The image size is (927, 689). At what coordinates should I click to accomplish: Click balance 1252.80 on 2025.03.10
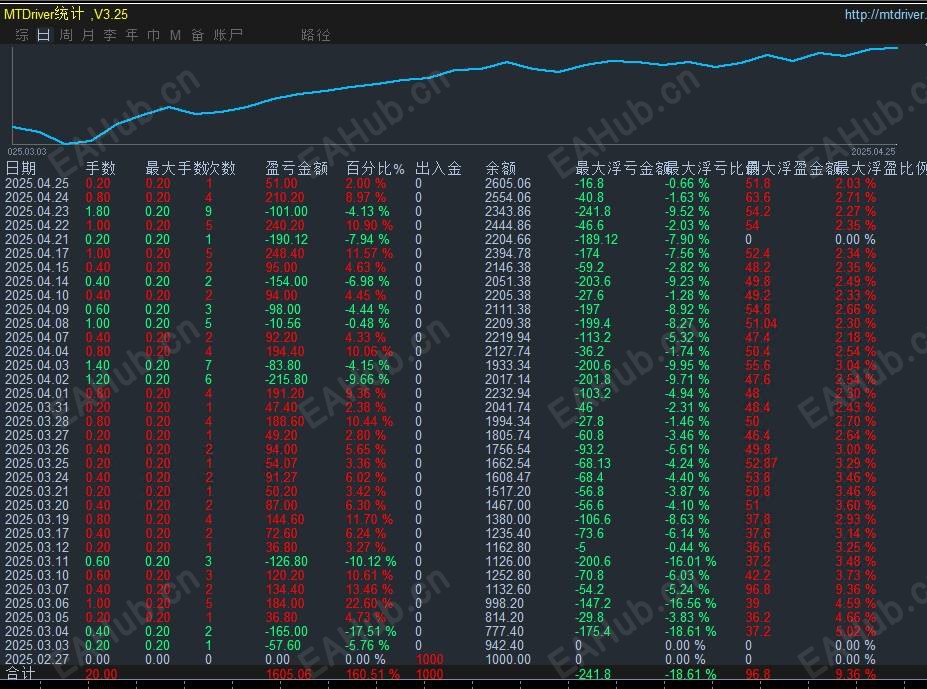(x=508, y=575)
